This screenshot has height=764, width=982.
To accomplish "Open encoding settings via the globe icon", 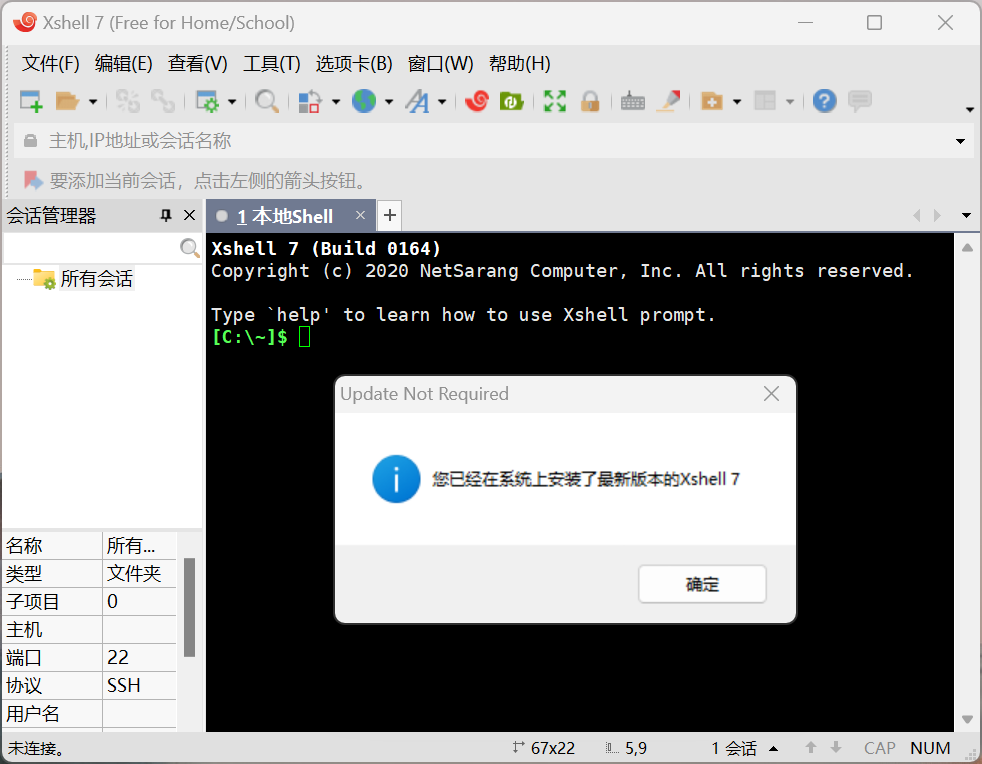I will click(x=366, y=100).
